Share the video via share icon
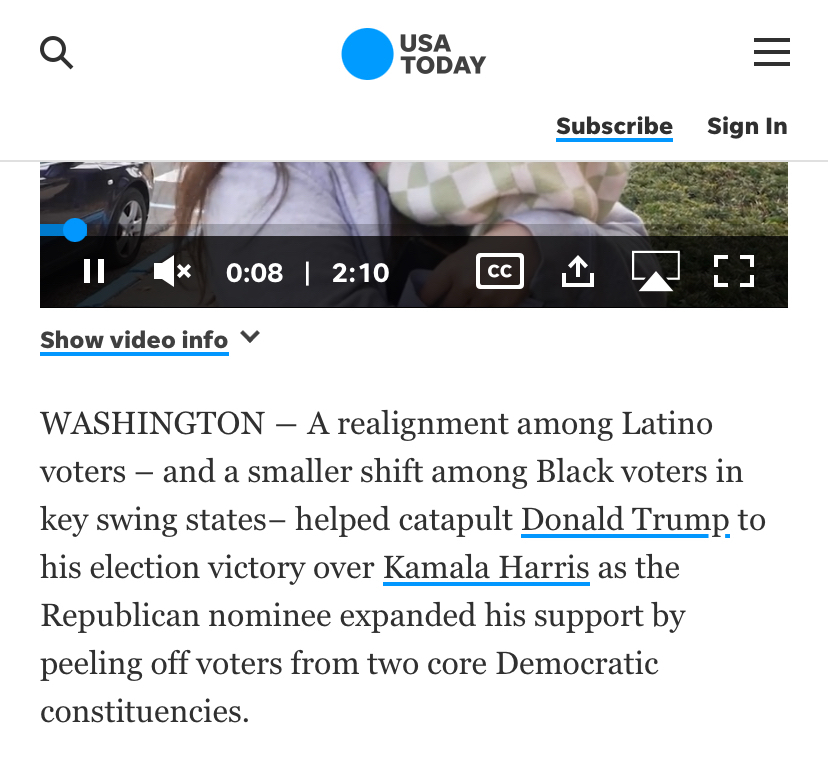The width and height of the screenshot is (828, 762). click(578, 271)
